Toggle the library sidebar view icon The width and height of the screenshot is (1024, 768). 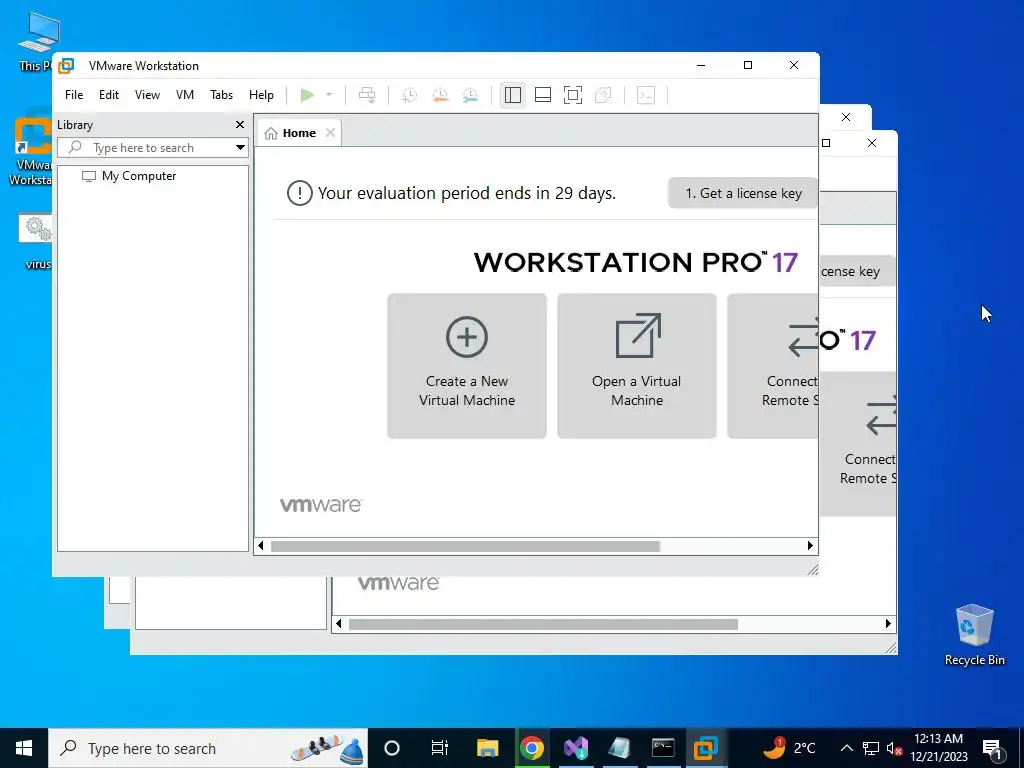[x=513, y=95]
